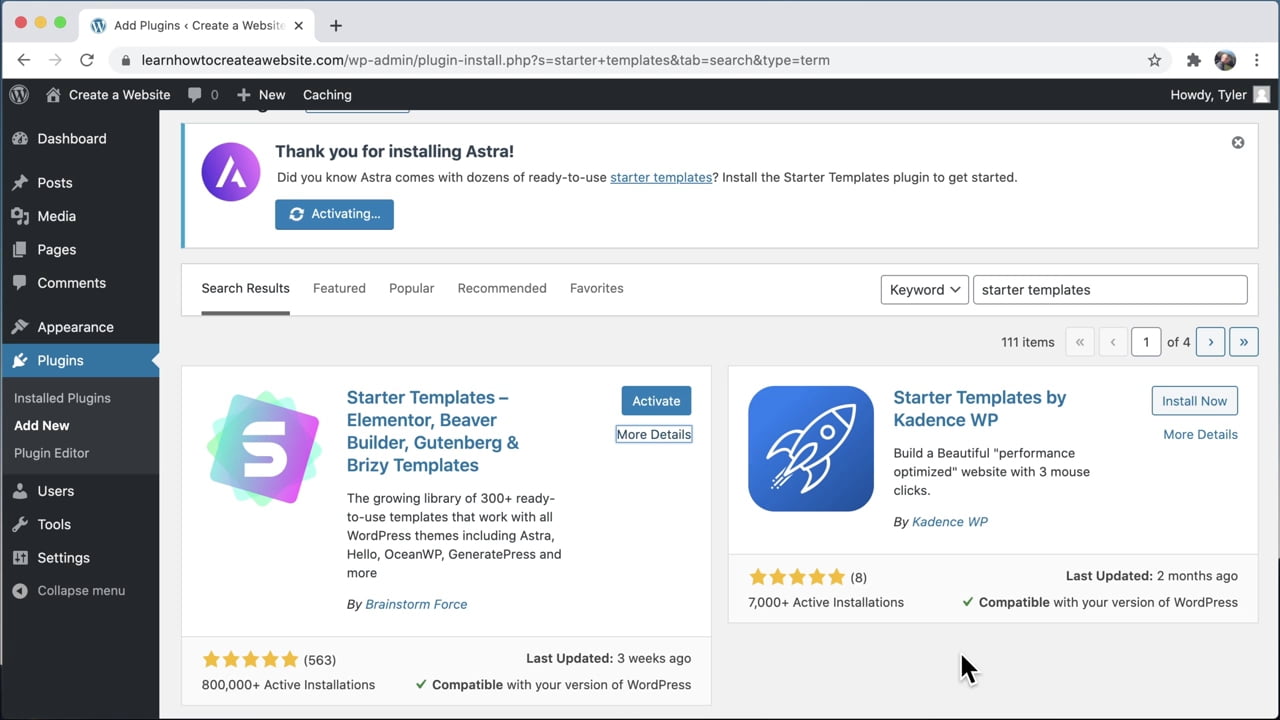Switch to the Featured tab
The height and width of the screenshot is (720, 1280).
click(x=339, y=288)
